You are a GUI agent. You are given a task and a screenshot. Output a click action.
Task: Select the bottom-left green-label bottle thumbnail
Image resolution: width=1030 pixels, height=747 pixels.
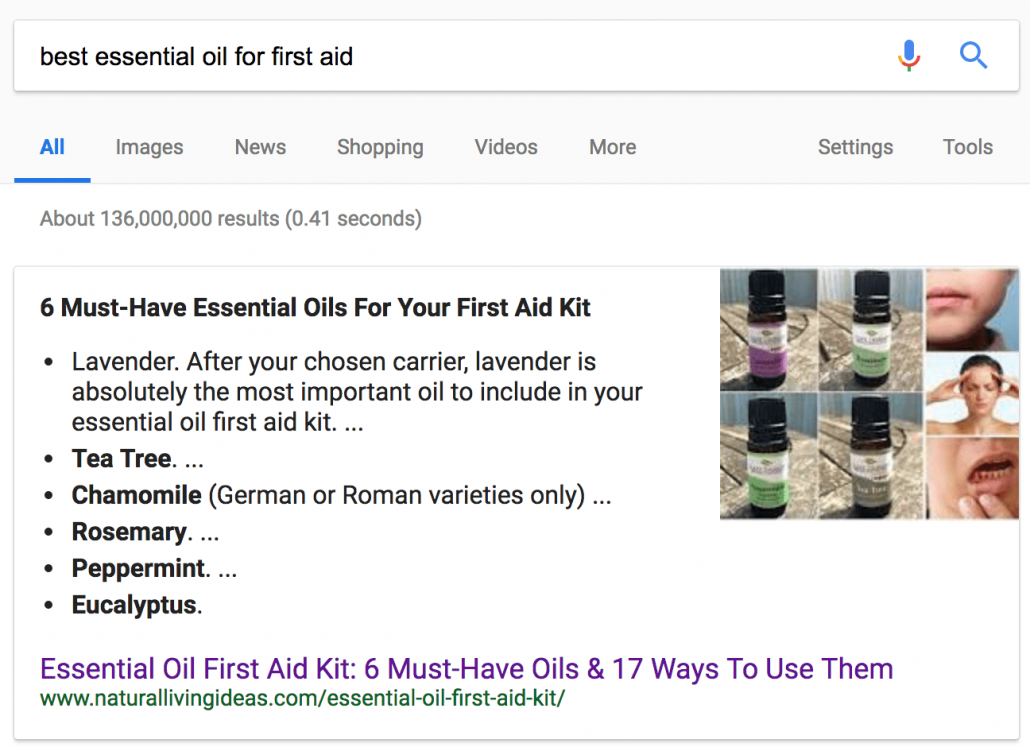tap(769, 456)
